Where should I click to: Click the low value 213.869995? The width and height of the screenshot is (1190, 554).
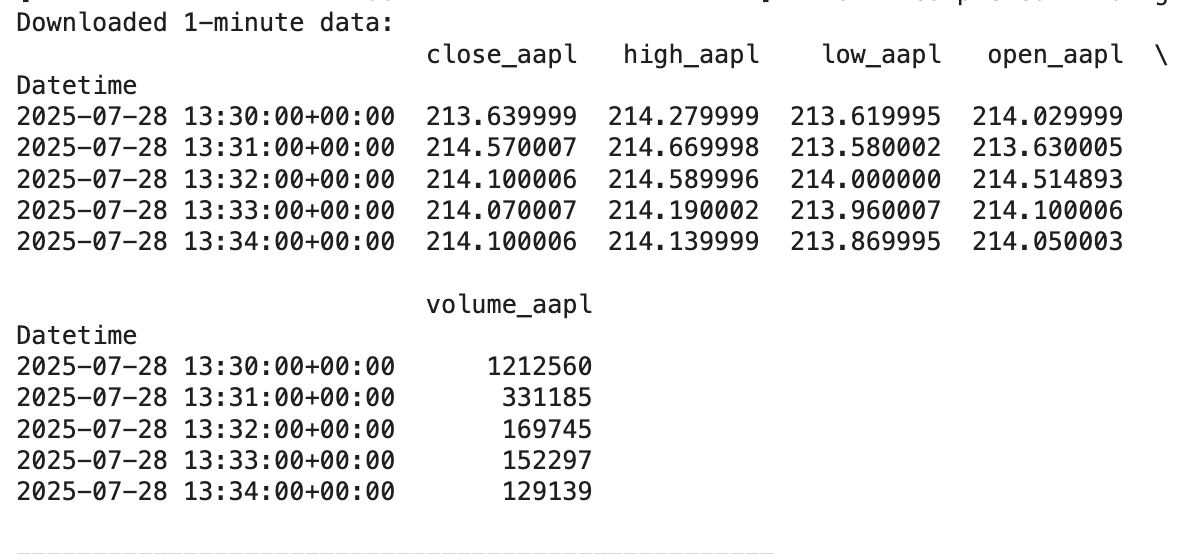coord(866,242)
